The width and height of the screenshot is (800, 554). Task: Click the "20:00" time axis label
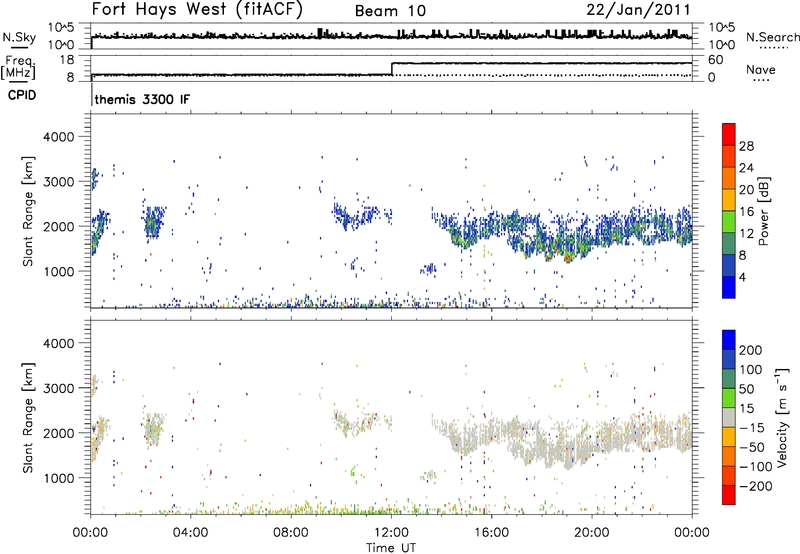pyautogui.click(x=591, y=532)
